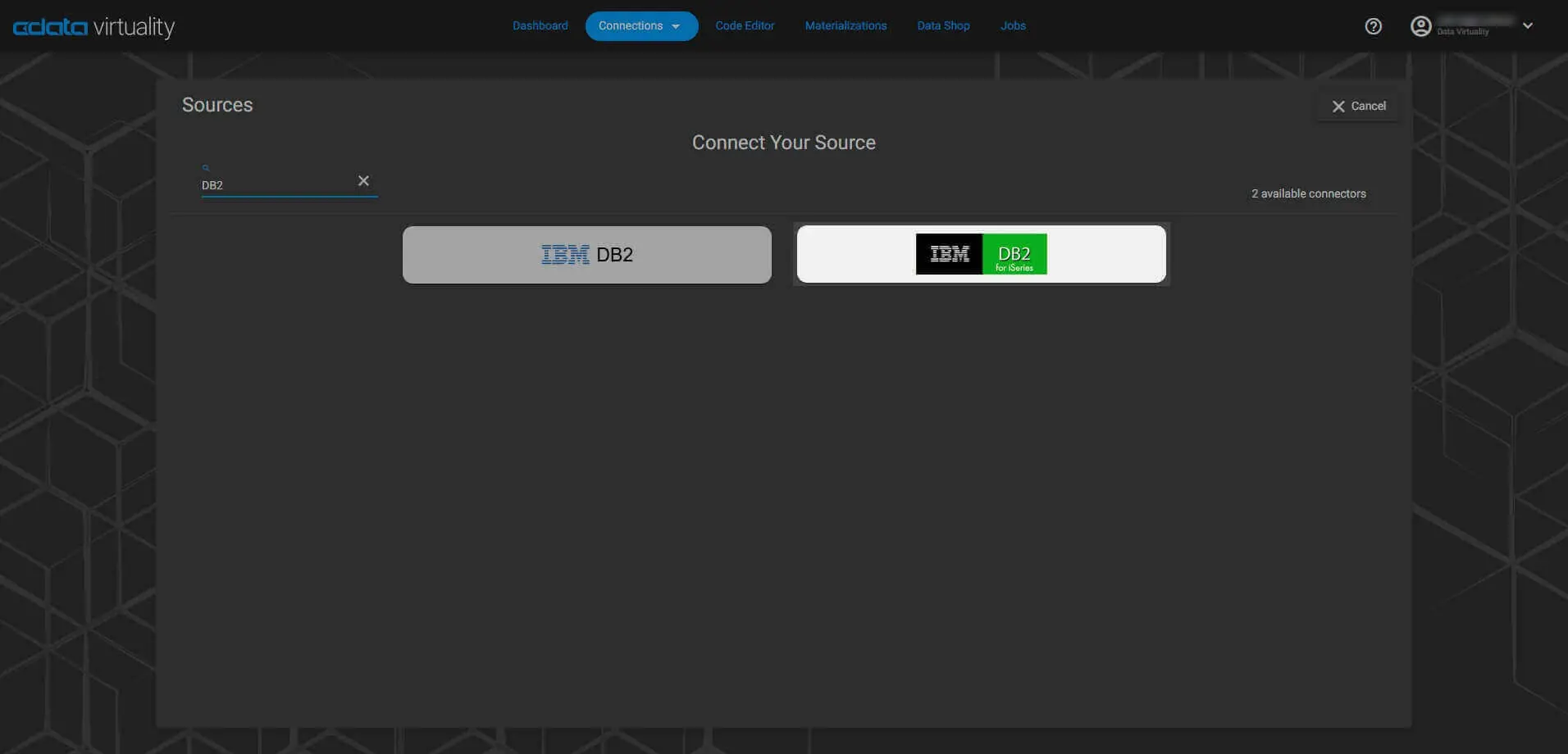Click the 'Sources' panel title
Image resolution: width=1568 pixels, height=754 pixels.
[217, 105]
